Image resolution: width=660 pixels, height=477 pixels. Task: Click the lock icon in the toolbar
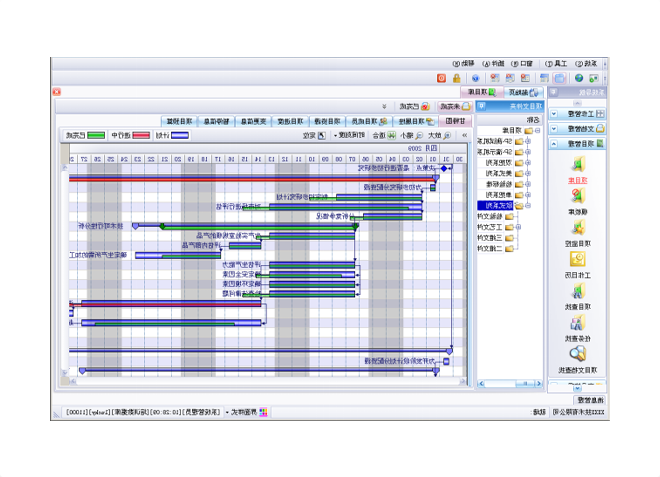click(456, 77)
